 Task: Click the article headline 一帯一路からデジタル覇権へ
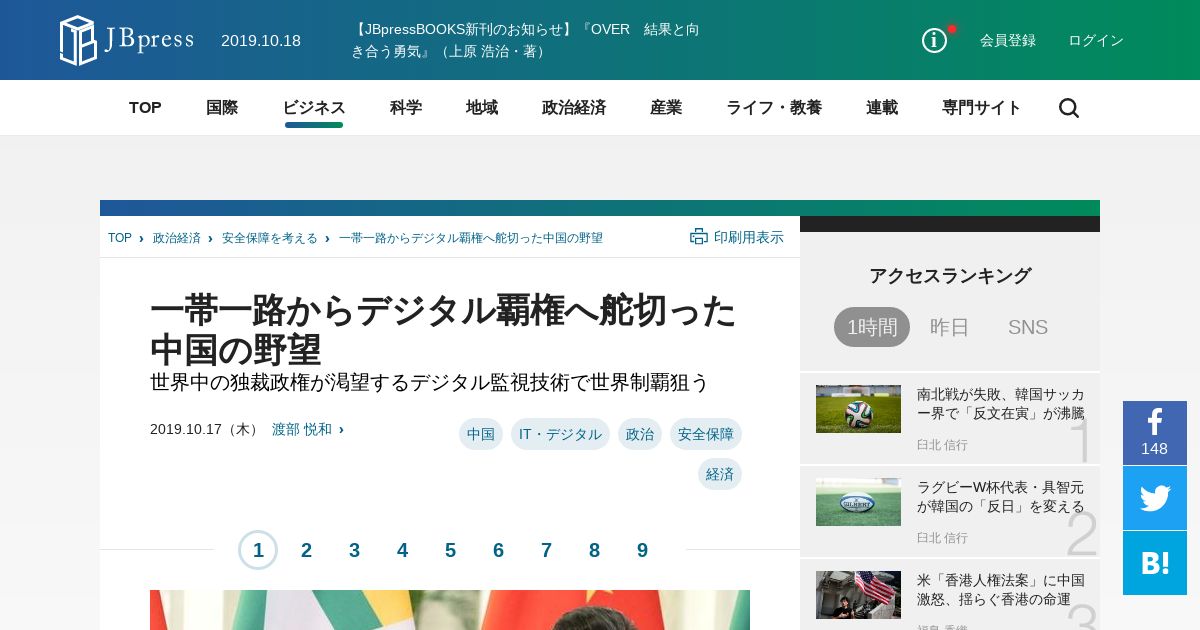pyautogui.click(x=443, y=330)
